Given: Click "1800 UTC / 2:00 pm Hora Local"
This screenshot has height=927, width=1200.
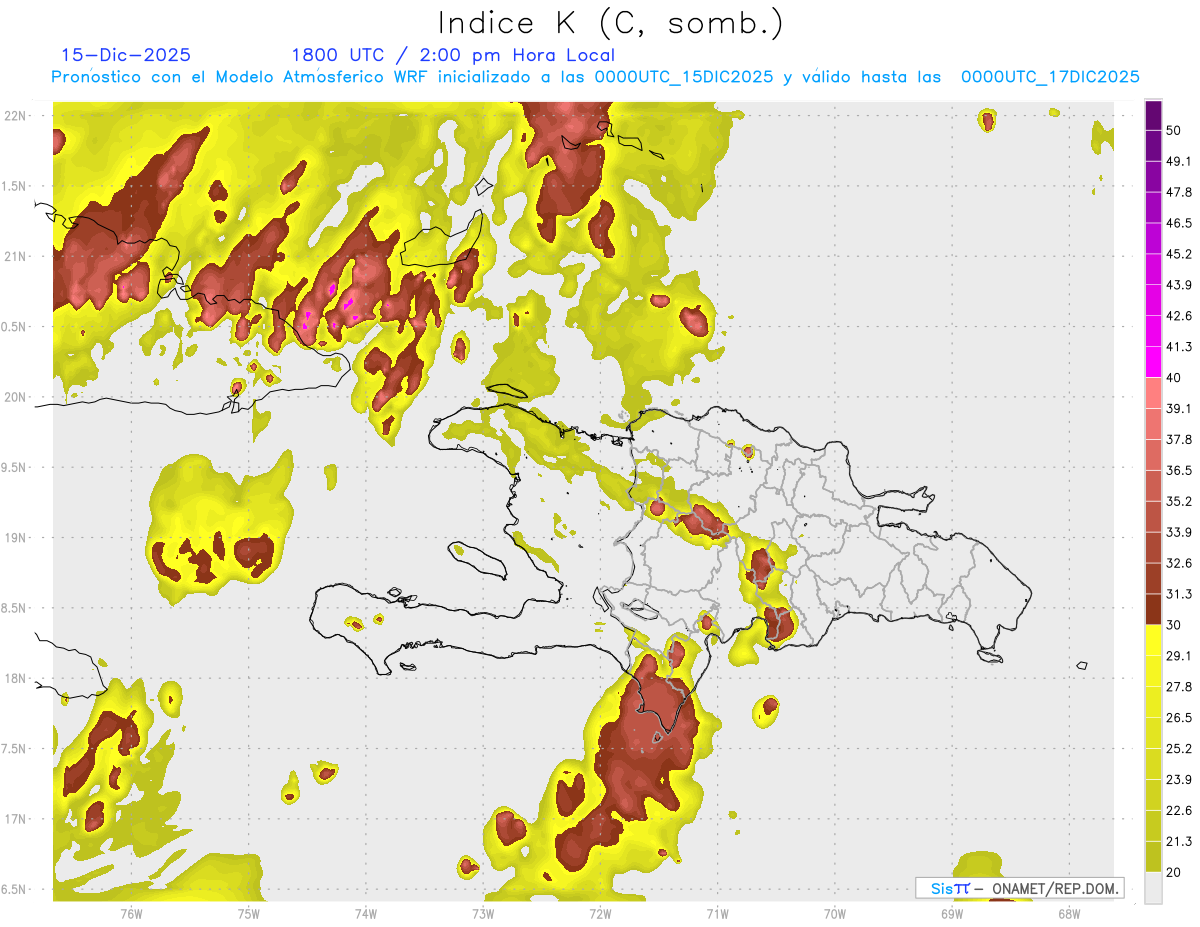Looking at the screenshot, I should pos(453,55).
